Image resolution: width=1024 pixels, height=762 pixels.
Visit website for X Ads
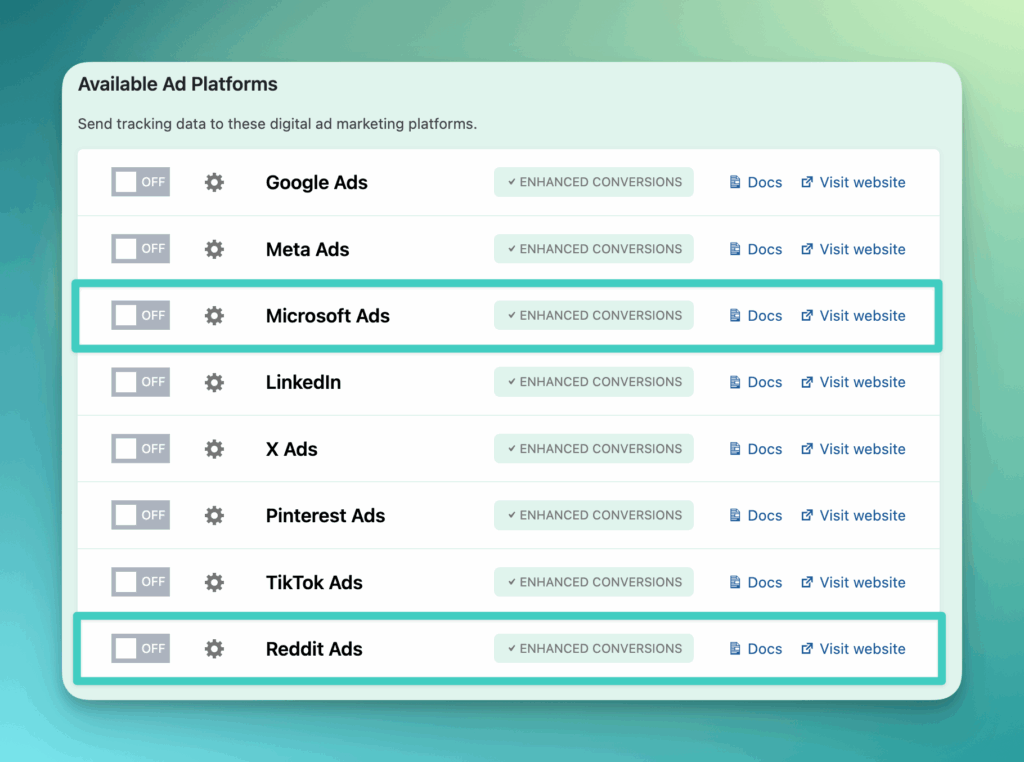click(x=853, y=449)
